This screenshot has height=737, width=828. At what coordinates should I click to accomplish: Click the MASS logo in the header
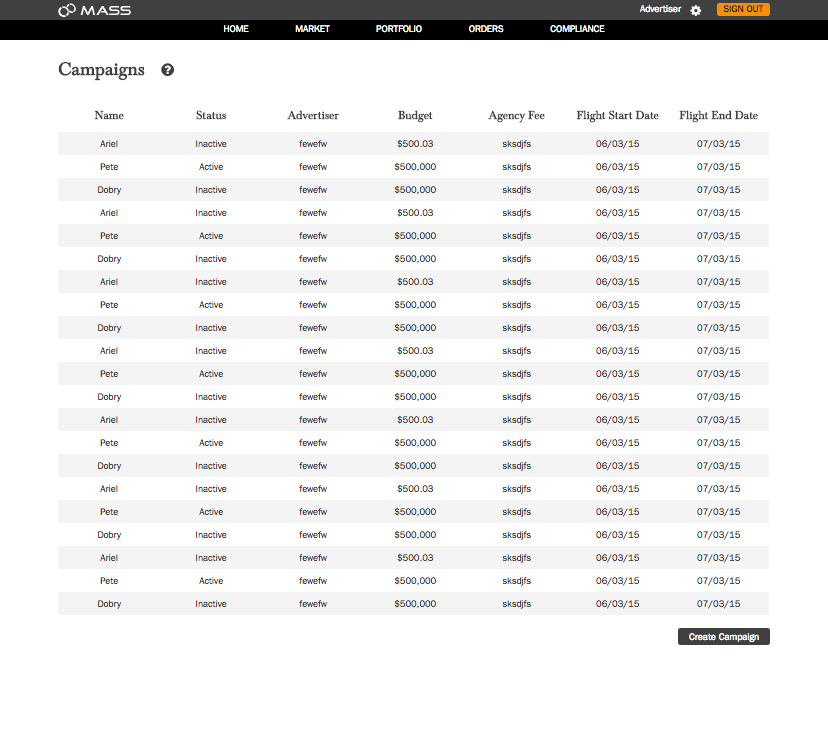point(94,10)
